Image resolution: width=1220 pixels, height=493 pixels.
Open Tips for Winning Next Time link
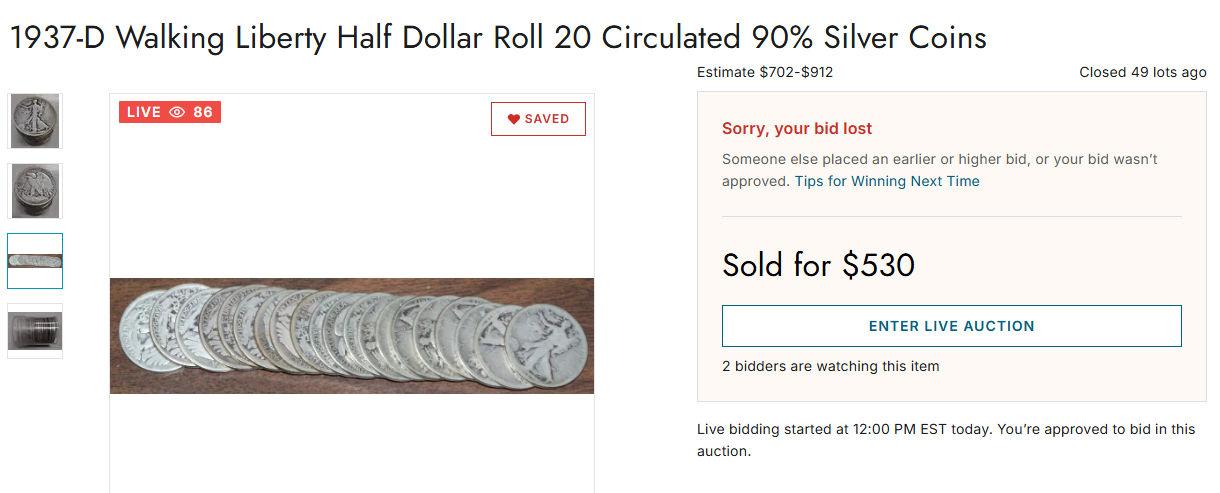pyautogui.click(x=887, y=181)
